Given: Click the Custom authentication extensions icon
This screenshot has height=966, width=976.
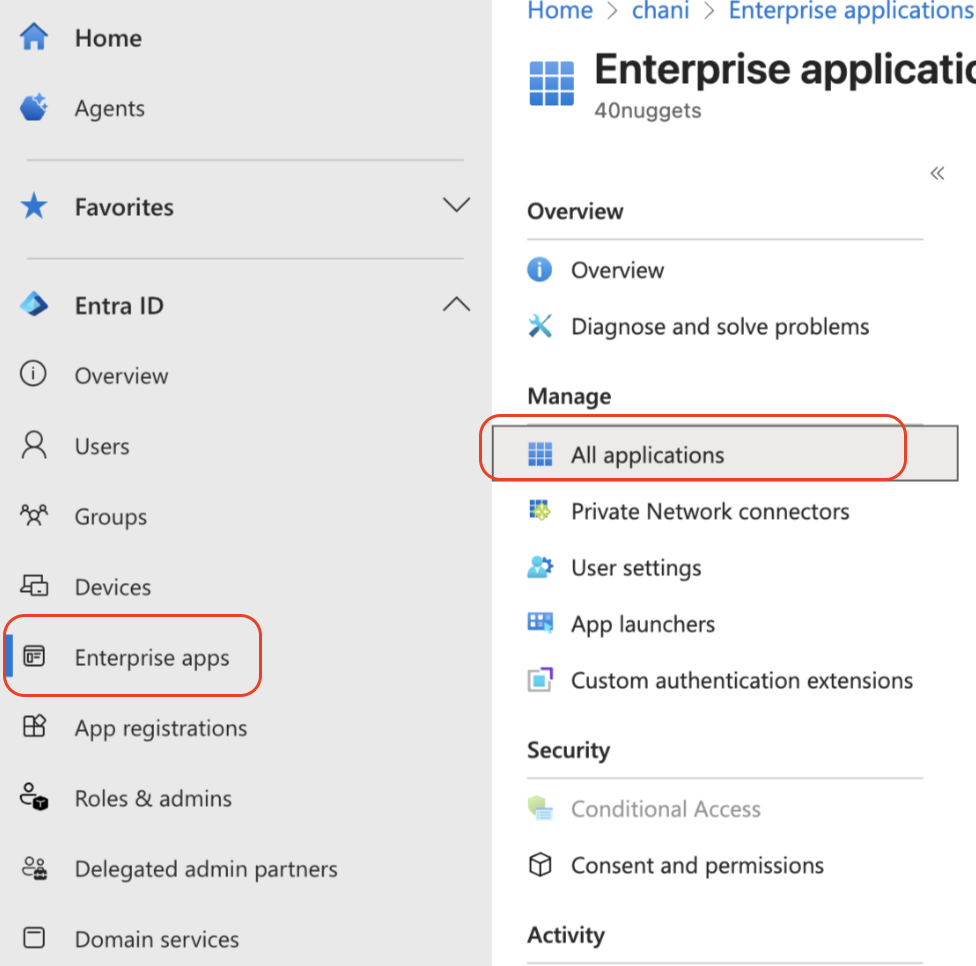Looking at the screenshot, I should (x=540, y=681).
